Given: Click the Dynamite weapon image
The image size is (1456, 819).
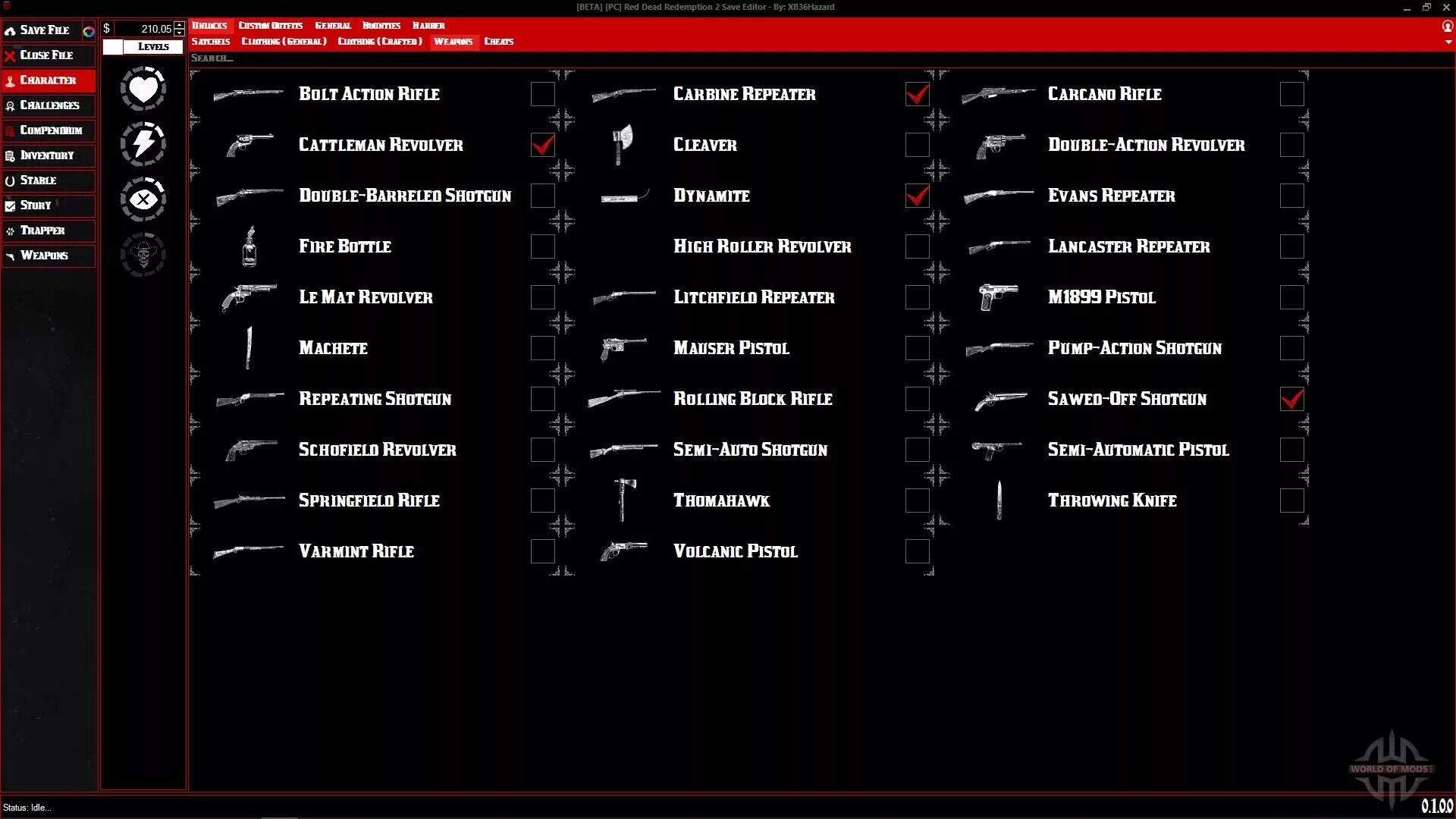Looking at the screenshot, I should (625, 197).
